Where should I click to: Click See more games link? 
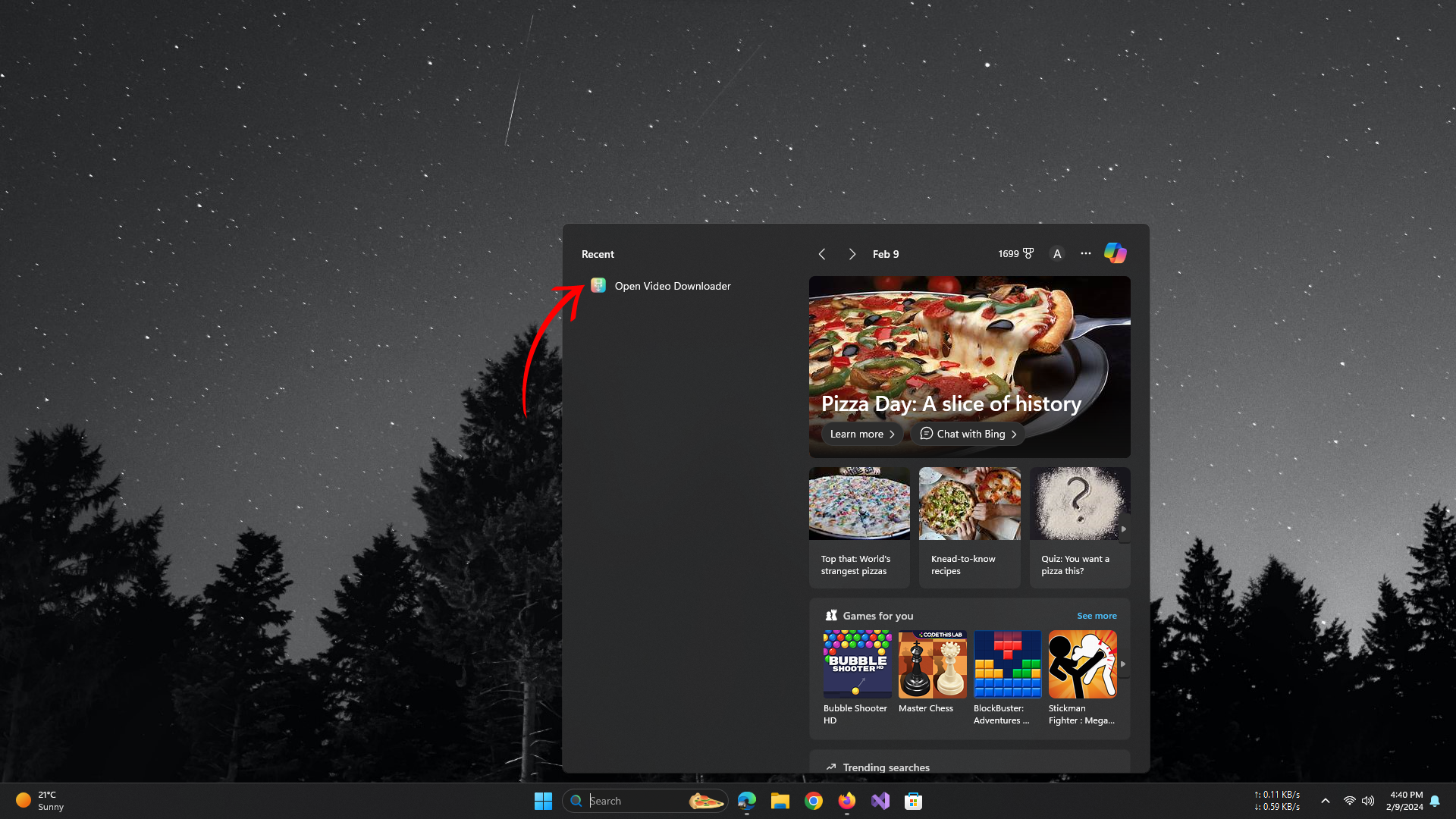[x=1097, y=616]
